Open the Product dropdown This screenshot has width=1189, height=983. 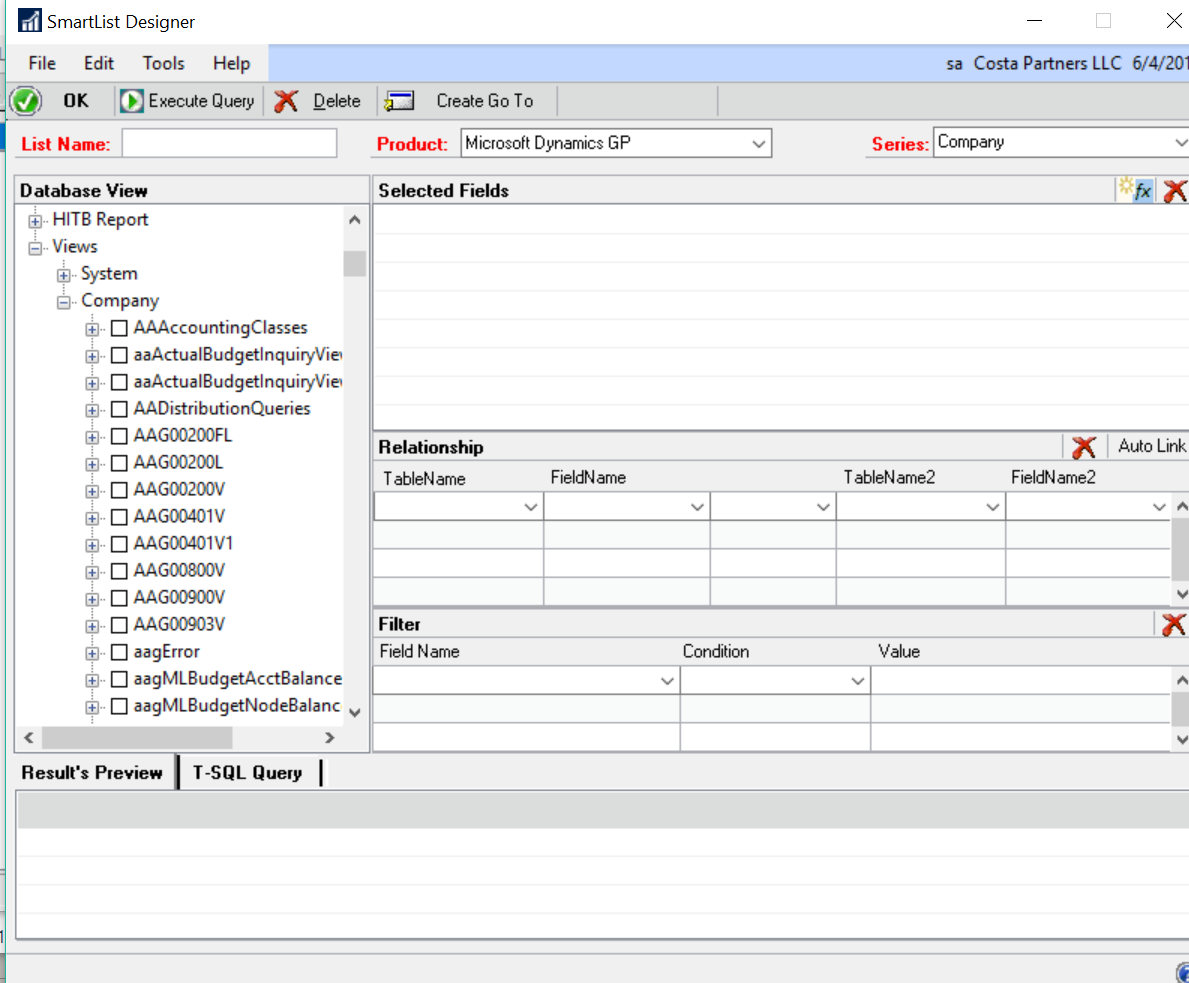pos(758,143)
